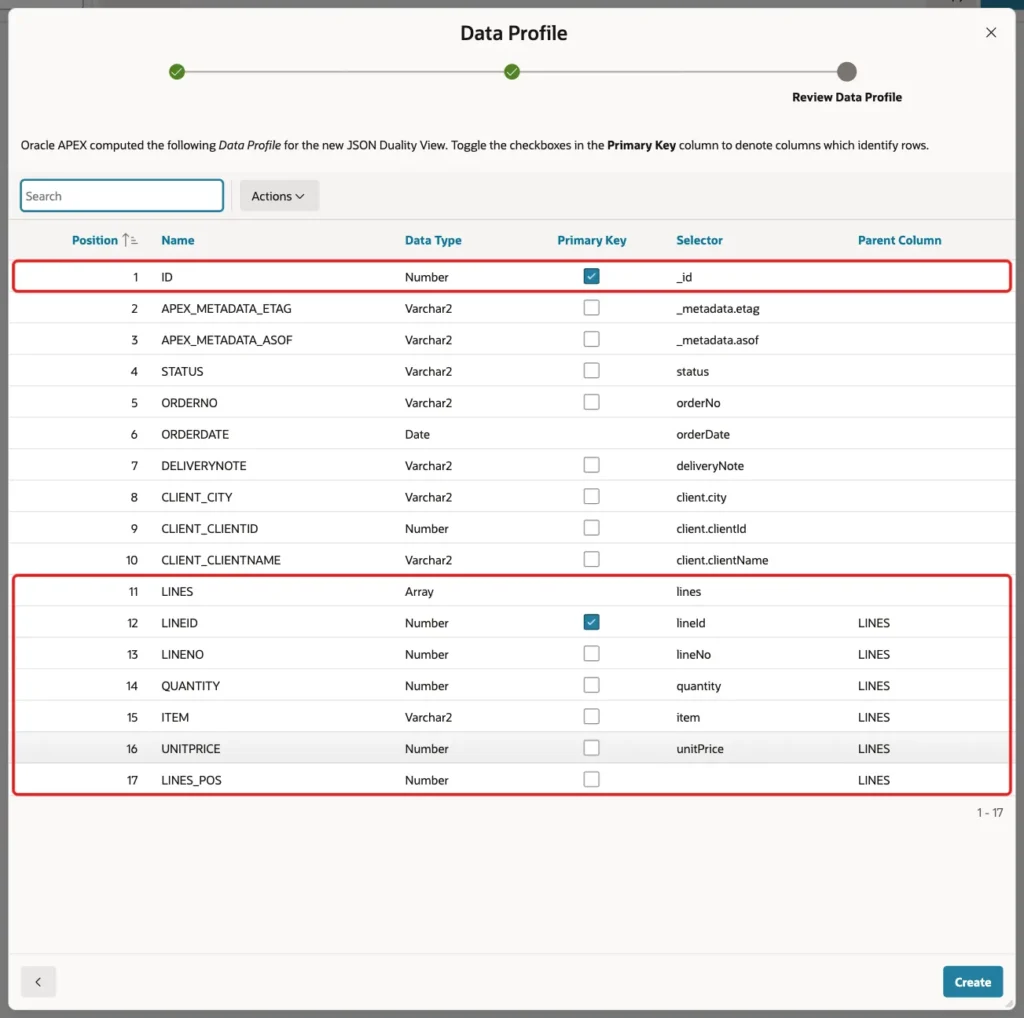Check Primary Key for QUANTITY row
The width and height of the screenshot is (1024, 1018).
(591, 685)
